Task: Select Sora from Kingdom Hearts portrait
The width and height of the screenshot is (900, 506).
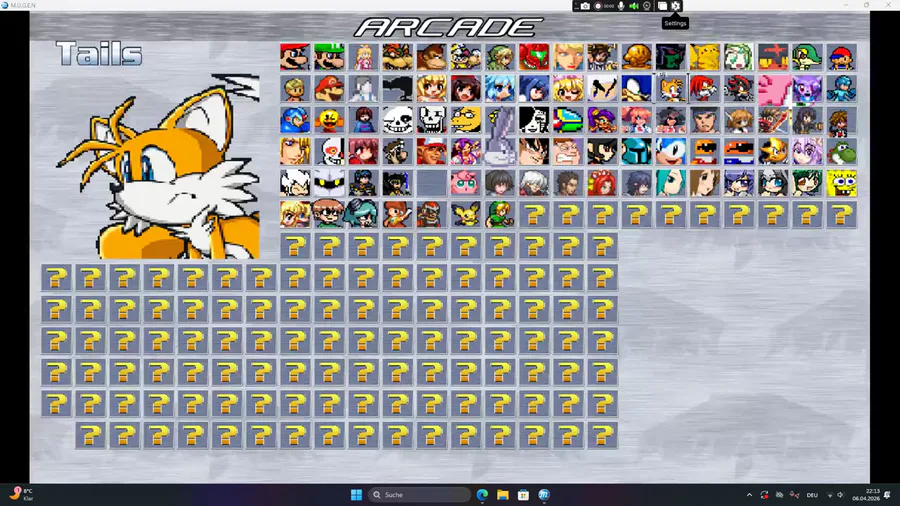Action: (x=841, y=120)
